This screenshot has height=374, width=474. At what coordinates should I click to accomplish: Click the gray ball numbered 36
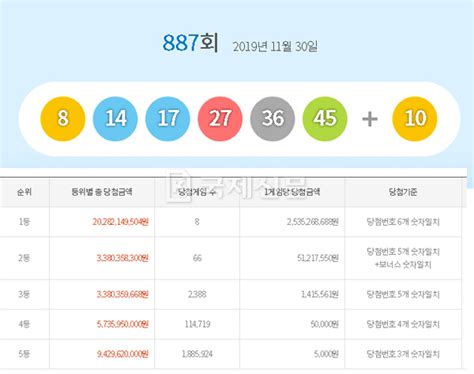[273, 119]
